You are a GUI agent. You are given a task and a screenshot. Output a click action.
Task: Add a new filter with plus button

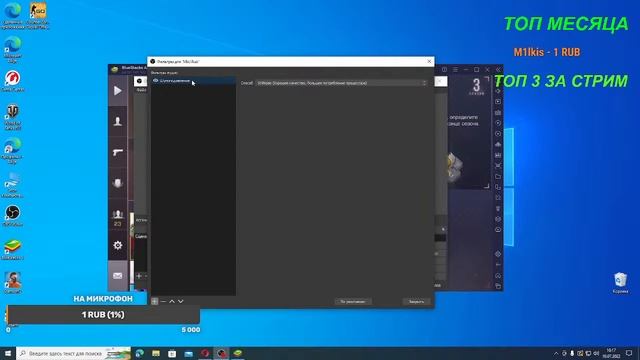[155, 301]
